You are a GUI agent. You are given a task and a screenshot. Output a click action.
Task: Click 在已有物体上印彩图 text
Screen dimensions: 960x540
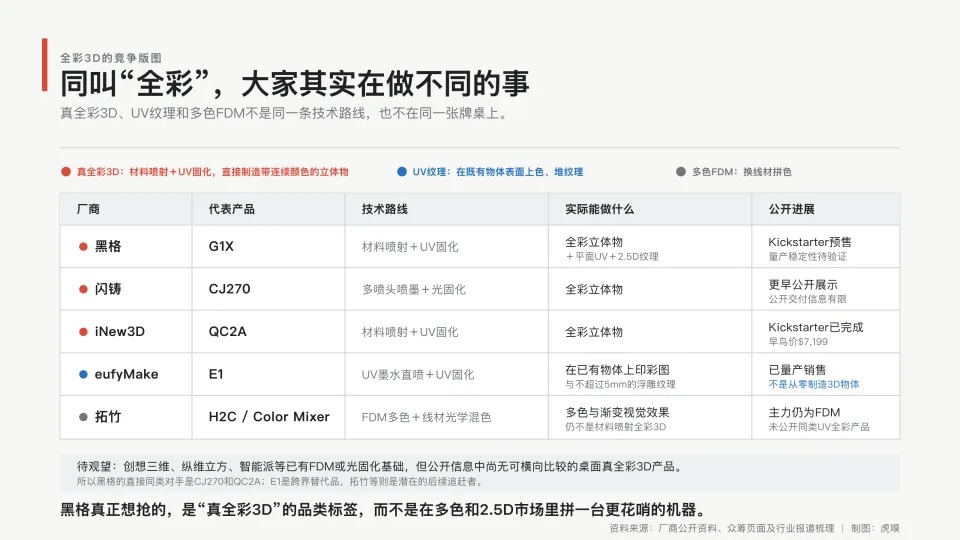pyautogui.click(x=617, y=370)
